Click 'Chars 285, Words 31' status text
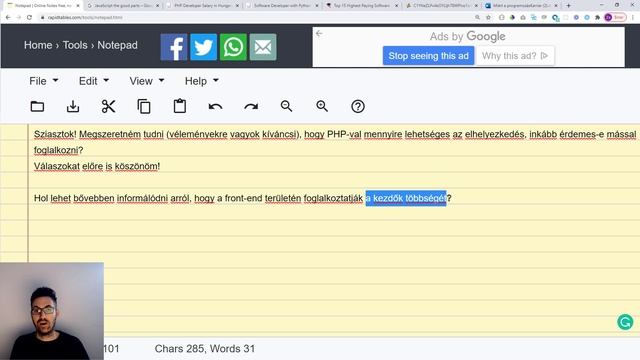The height and width of the screenshot is (360, 640). (205, 349)
